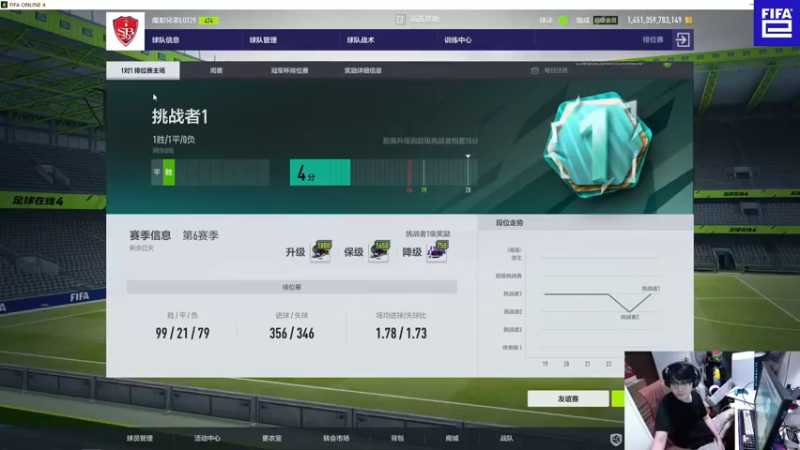800x450 pixels.
Task: Click the 排位赛 stats header bar
Action: pyautogui.click(x=292, y=287)
